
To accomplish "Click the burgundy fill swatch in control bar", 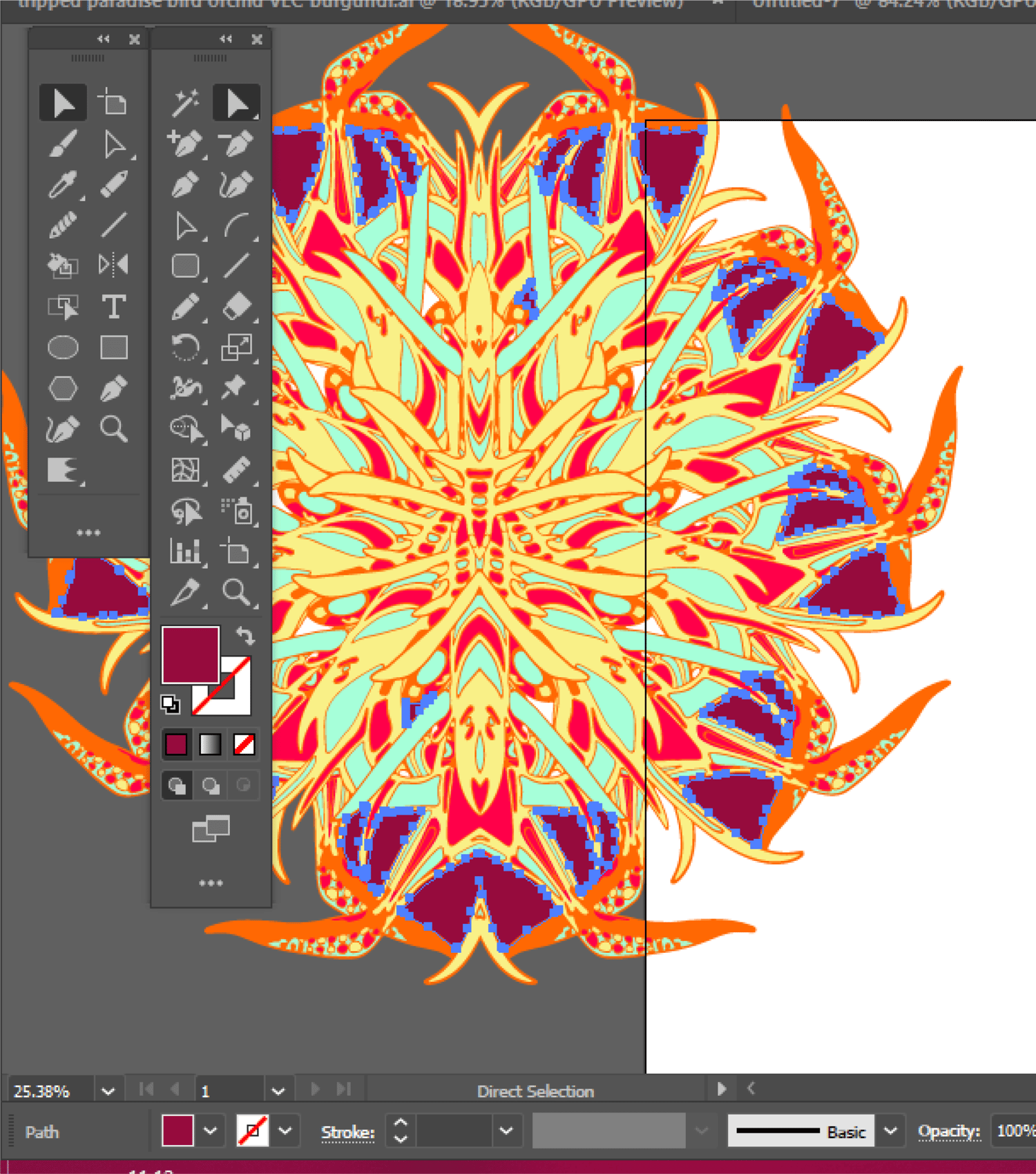I will pos(178,1132).
